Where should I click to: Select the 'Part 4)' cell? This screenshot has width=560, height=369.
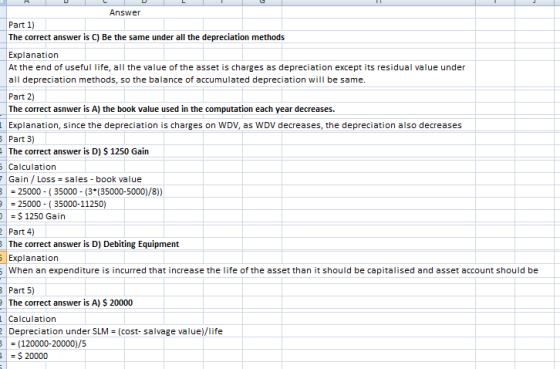(21, 232)
